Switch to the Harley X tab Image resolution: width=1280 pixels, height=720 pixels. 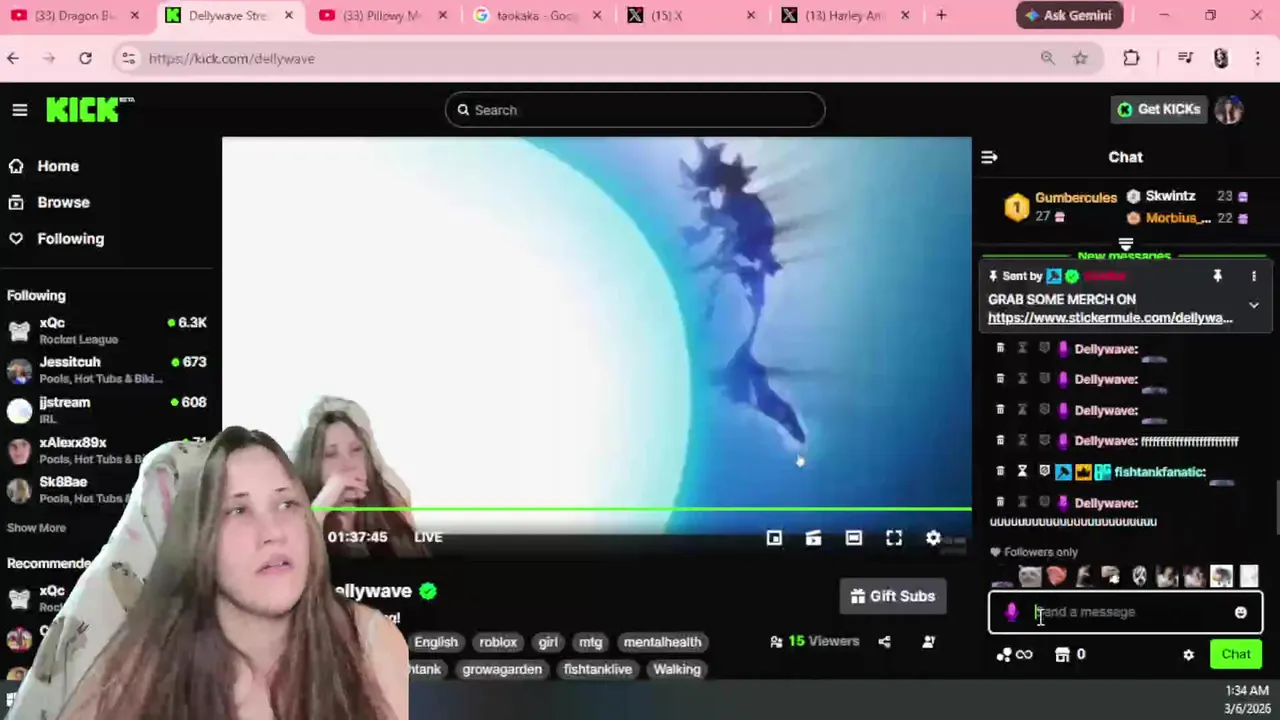click(x=846, y=16)
